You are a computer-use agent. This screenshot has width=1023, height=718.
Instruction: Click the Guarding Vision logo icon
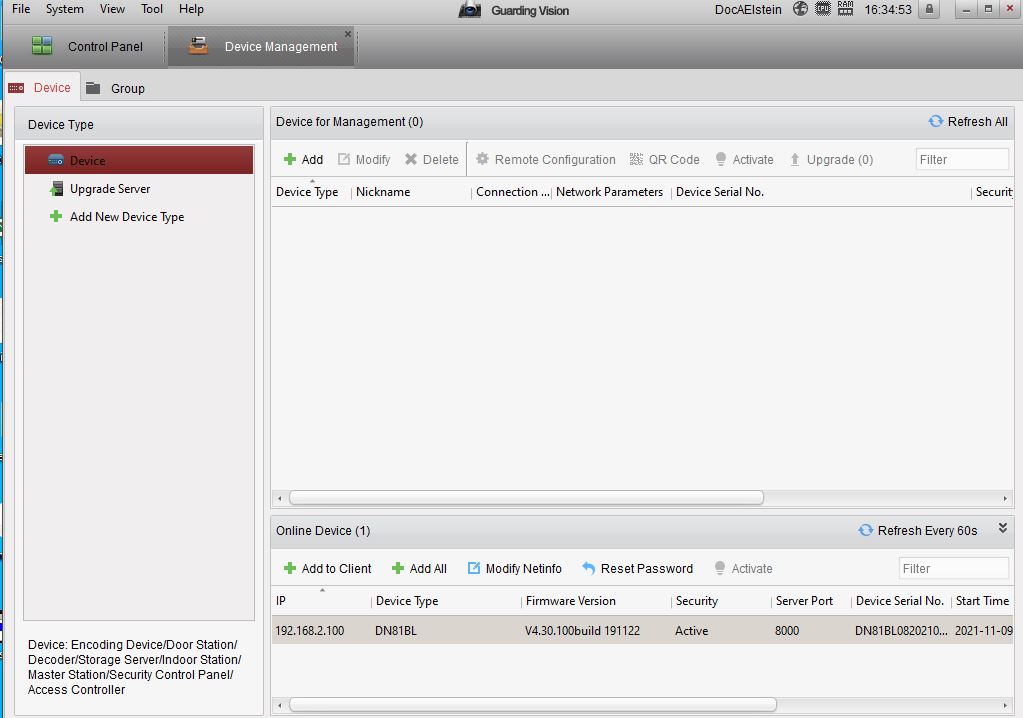point(469,10)
